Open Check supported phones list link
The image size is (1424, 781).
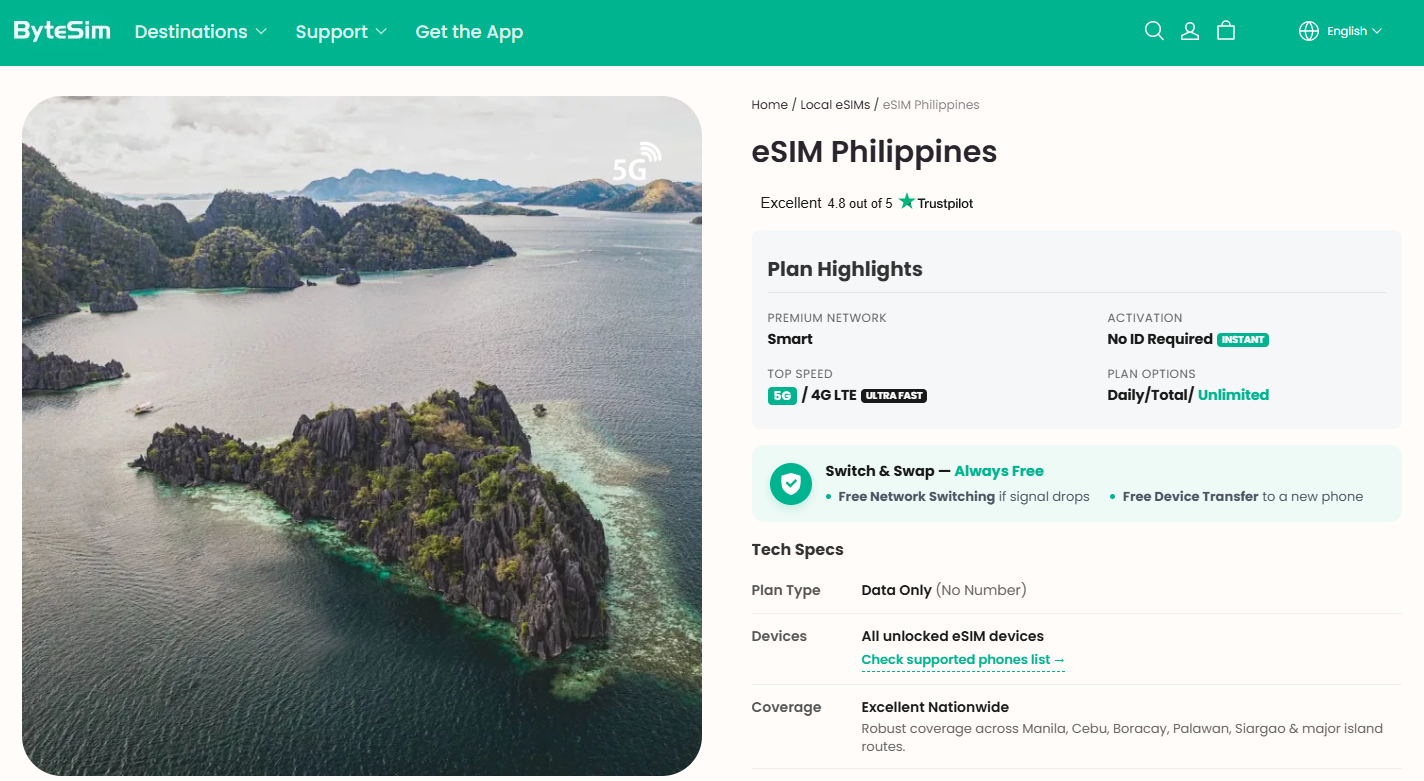point(963,660)
